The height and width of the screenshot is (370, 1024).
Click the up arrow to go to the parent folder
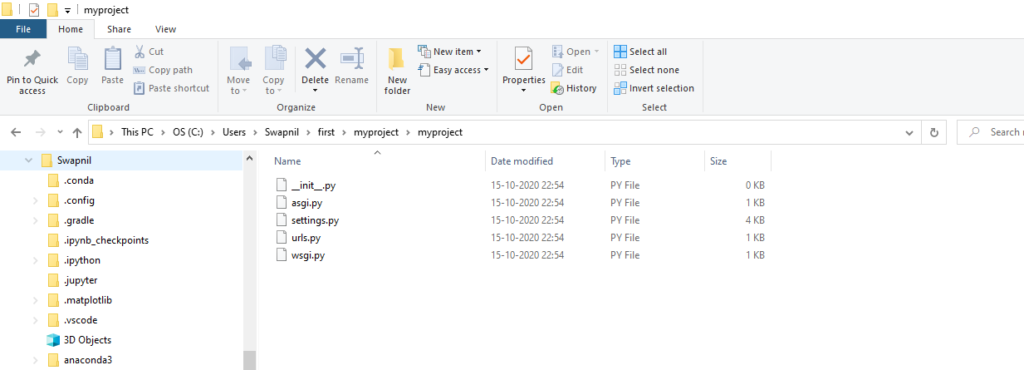tap(77, 132)
